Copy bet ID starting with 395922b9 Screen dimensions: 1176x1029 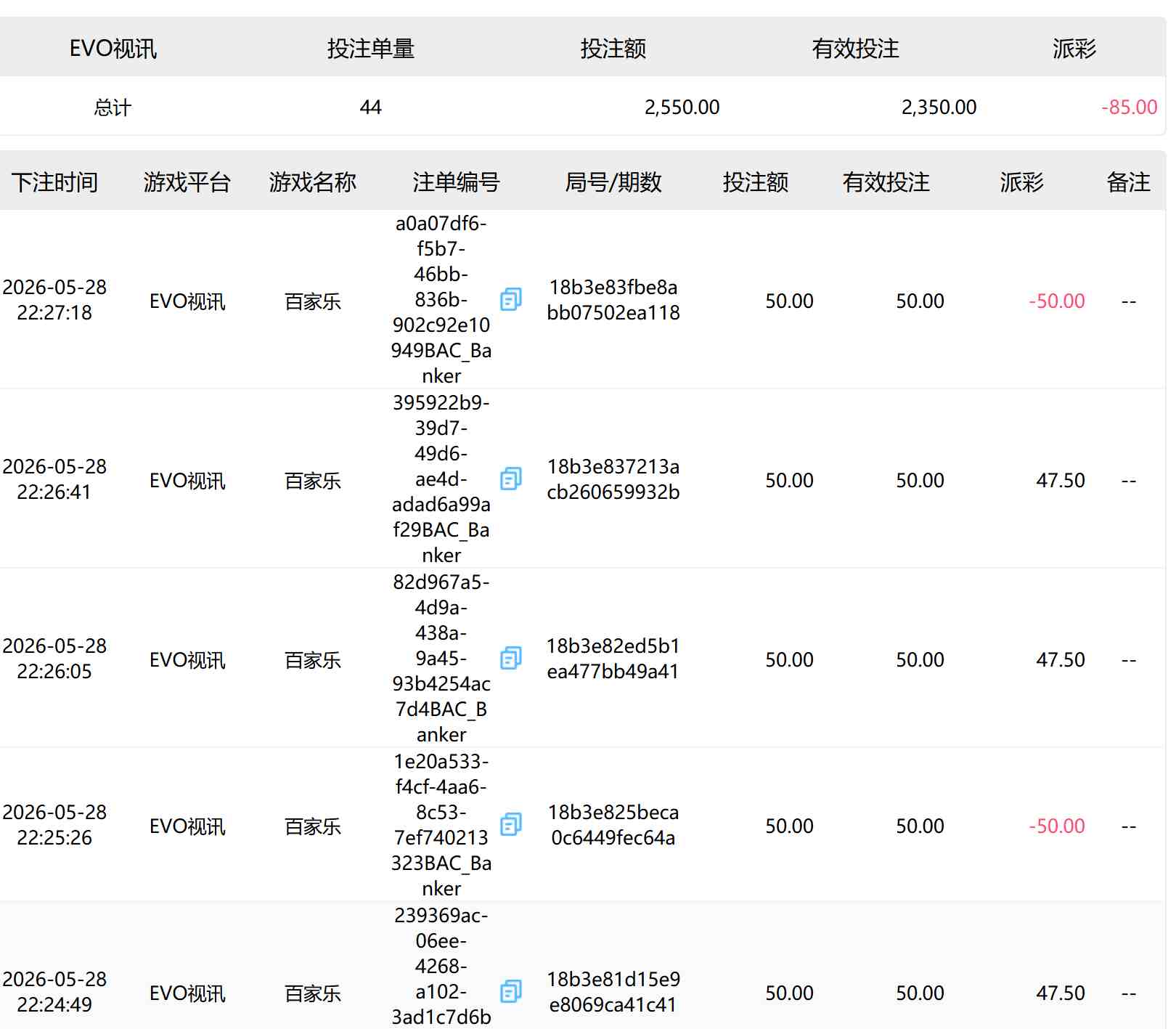tap(511, 479)
